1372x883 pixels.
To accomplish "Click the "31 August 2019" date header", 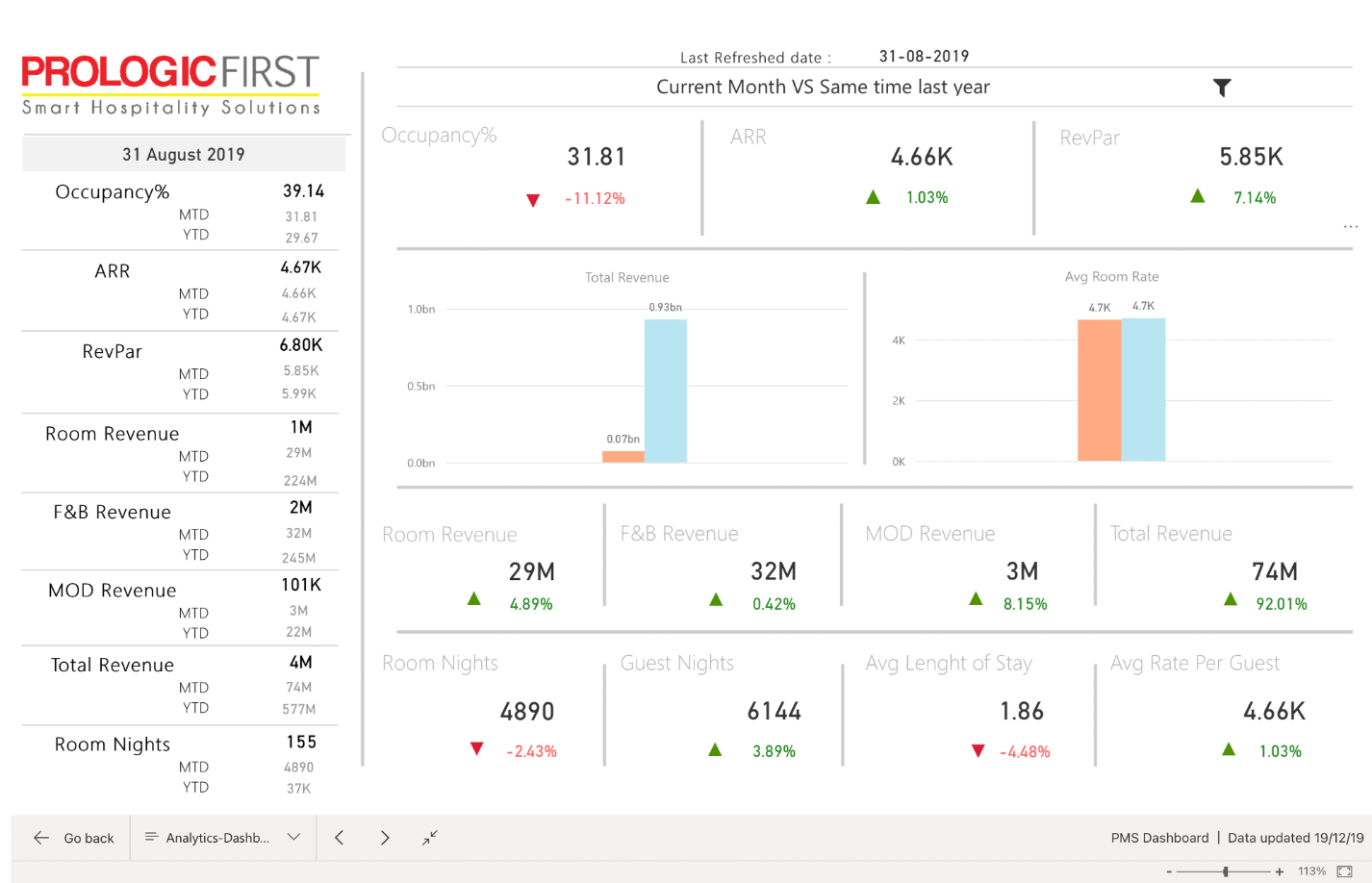I will pos(184,154).
